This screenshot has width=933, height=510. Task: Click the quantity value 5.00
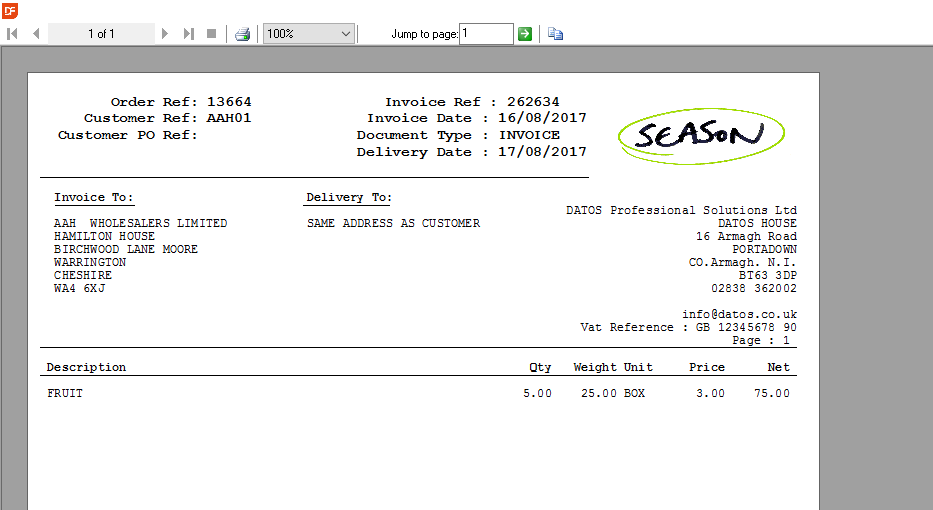[537, 393]
